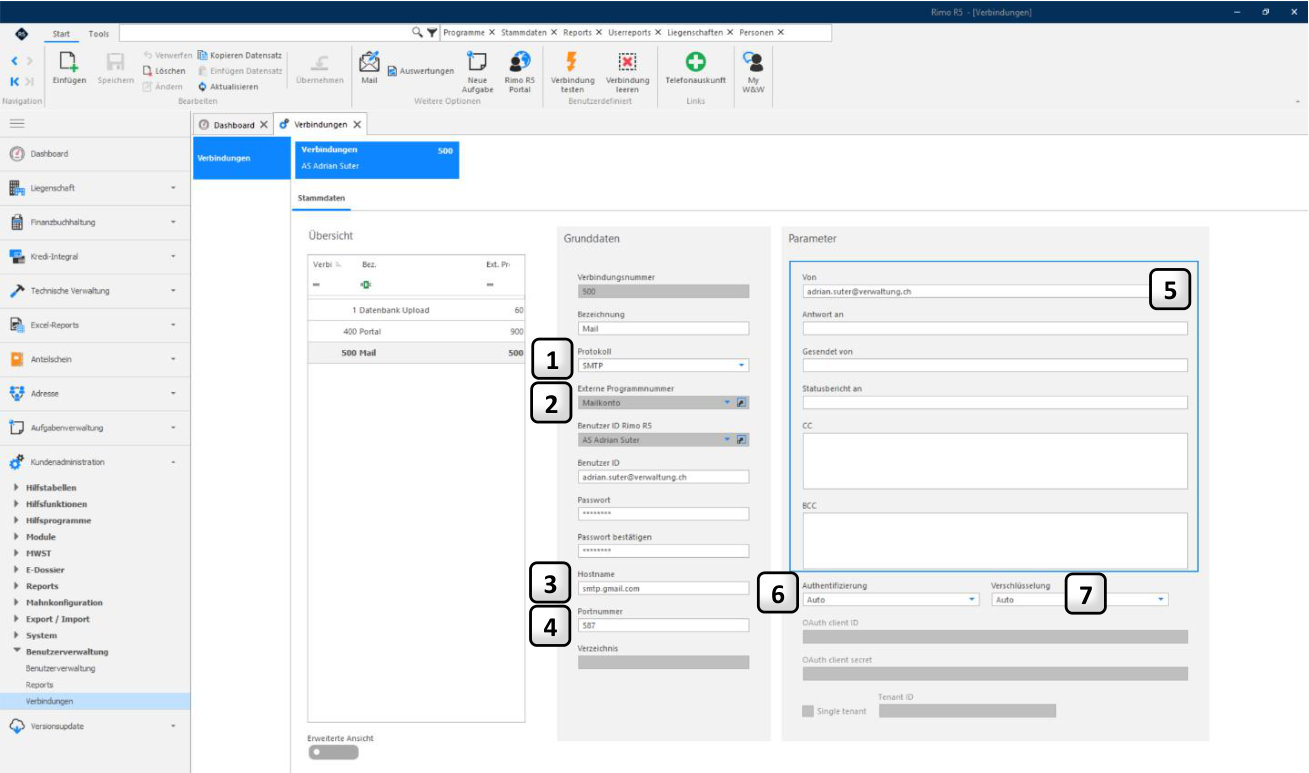Click the search magnifier icon
The image size is (1309, 773).
(x=417, y=32)
